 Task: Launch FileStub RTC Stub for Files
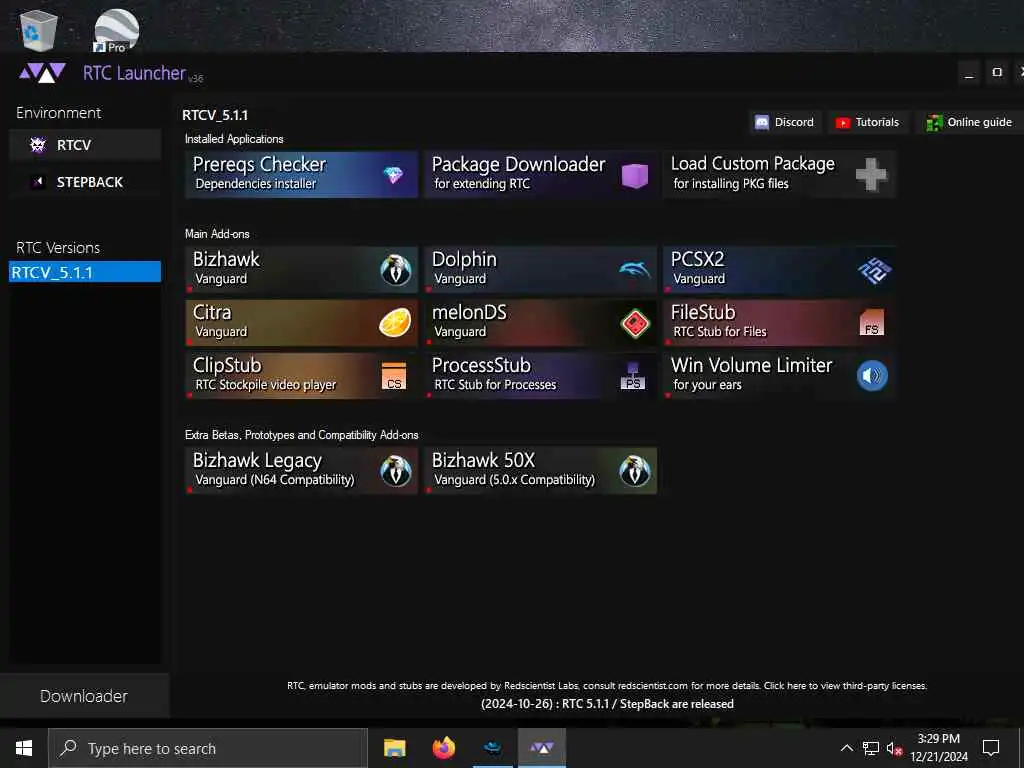click(779, 323)
